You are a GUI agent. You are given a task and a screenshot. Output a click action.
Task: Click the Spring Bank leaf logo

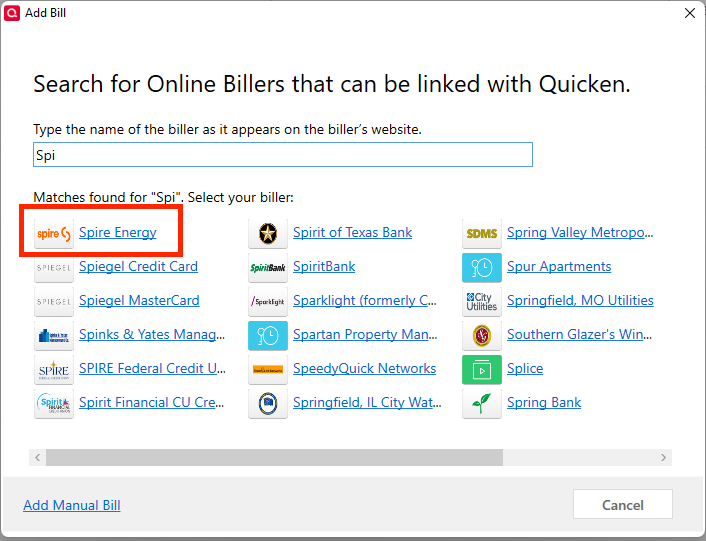(x=482, y=403)
